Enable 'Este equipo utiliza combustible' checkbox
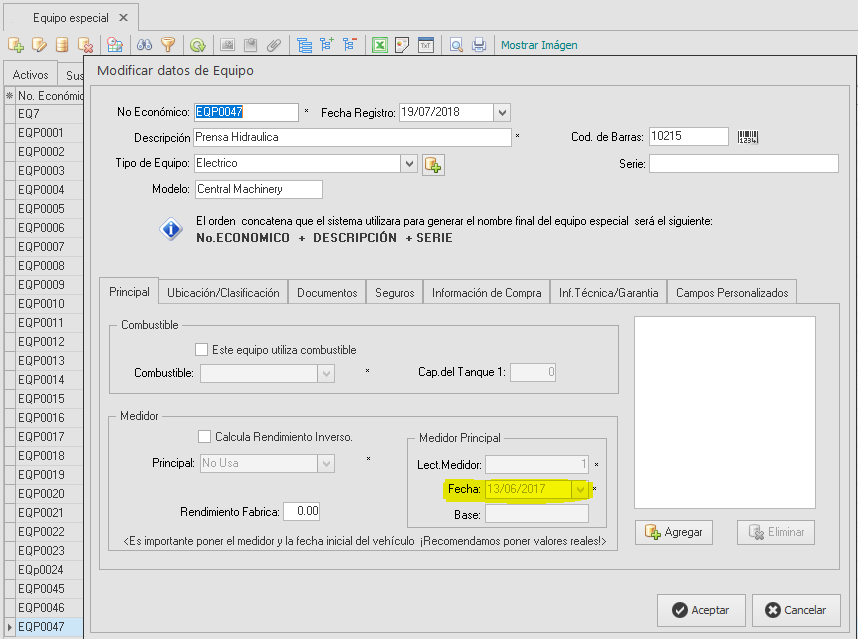Viewport: 858px width, 639px height. (x=201, y=350)
